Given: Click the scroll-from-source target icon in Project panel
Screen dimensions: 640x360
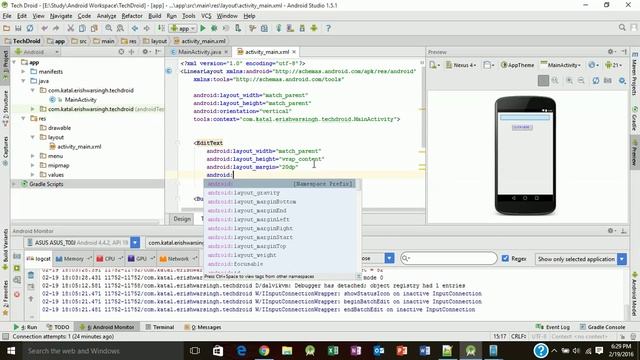Looking at the screenshot, I should [x=121, y=52].
